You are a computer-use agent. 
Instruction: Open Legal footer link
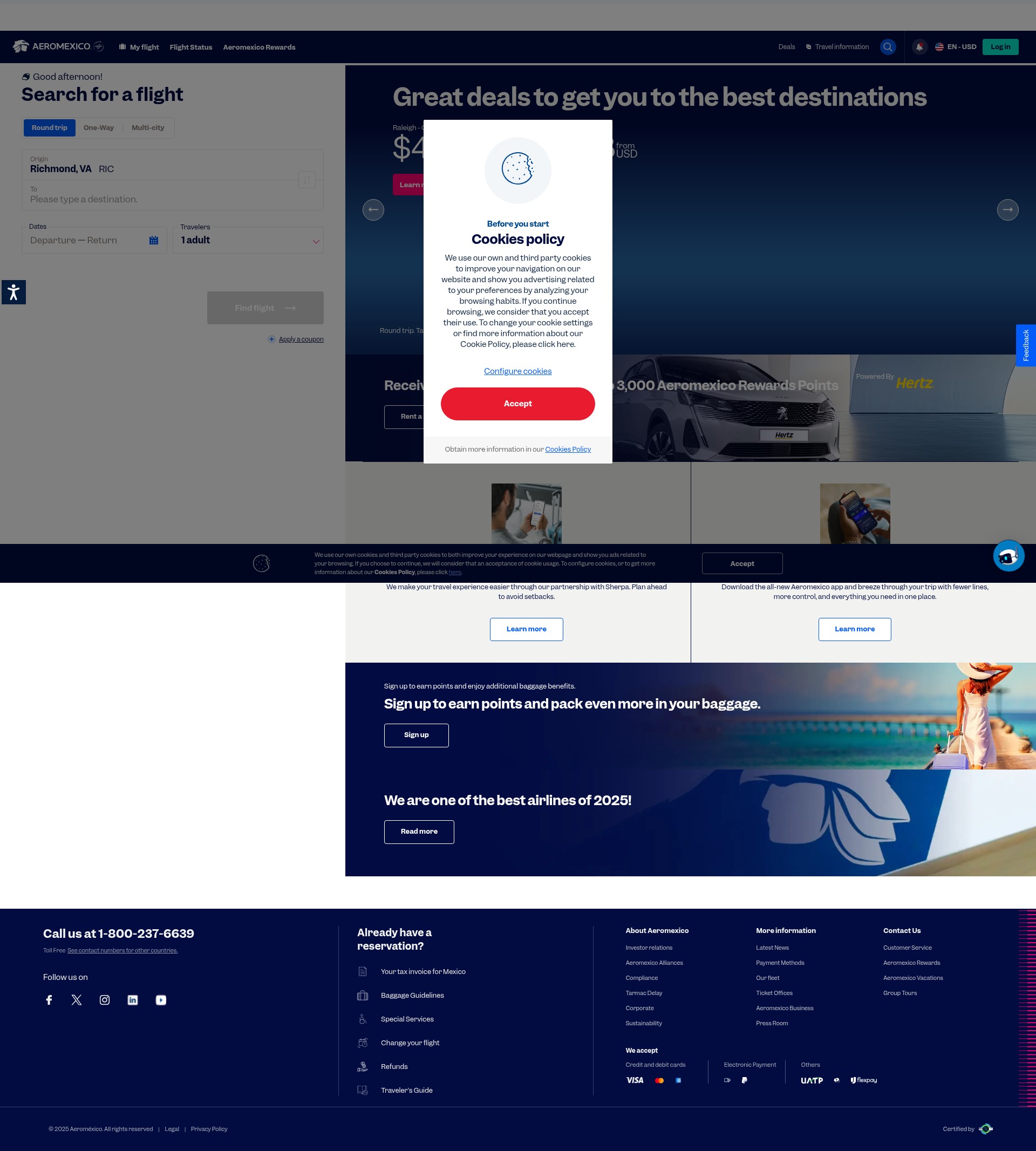(172, 1129)
